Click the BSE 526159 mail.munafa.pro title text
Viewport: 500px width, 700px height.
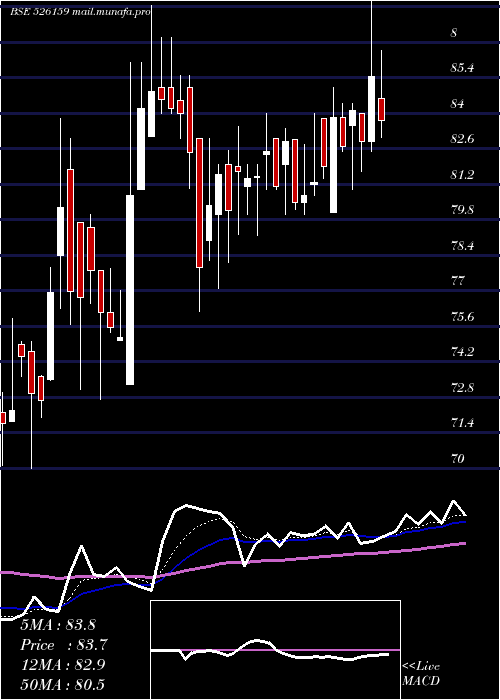click(80, 12)
